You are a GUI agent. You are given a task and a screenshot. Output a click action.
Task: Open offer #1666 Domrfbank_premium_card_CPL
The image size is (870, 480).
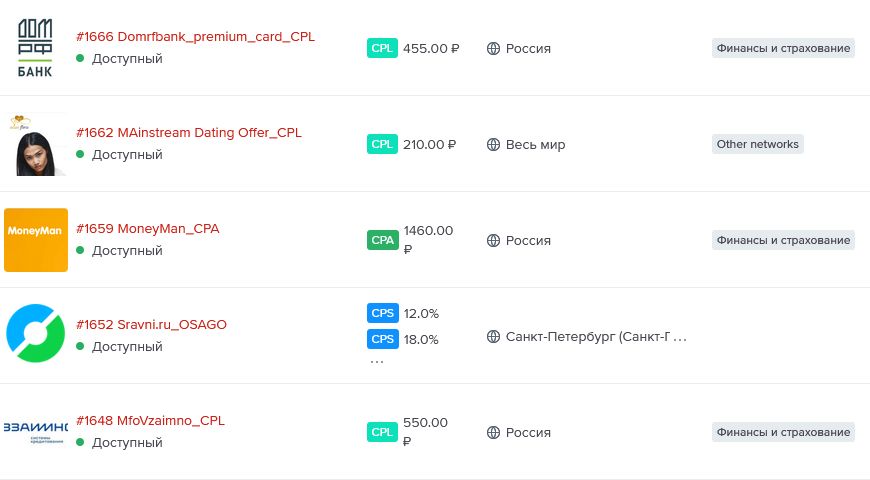[x=195, y=37]
